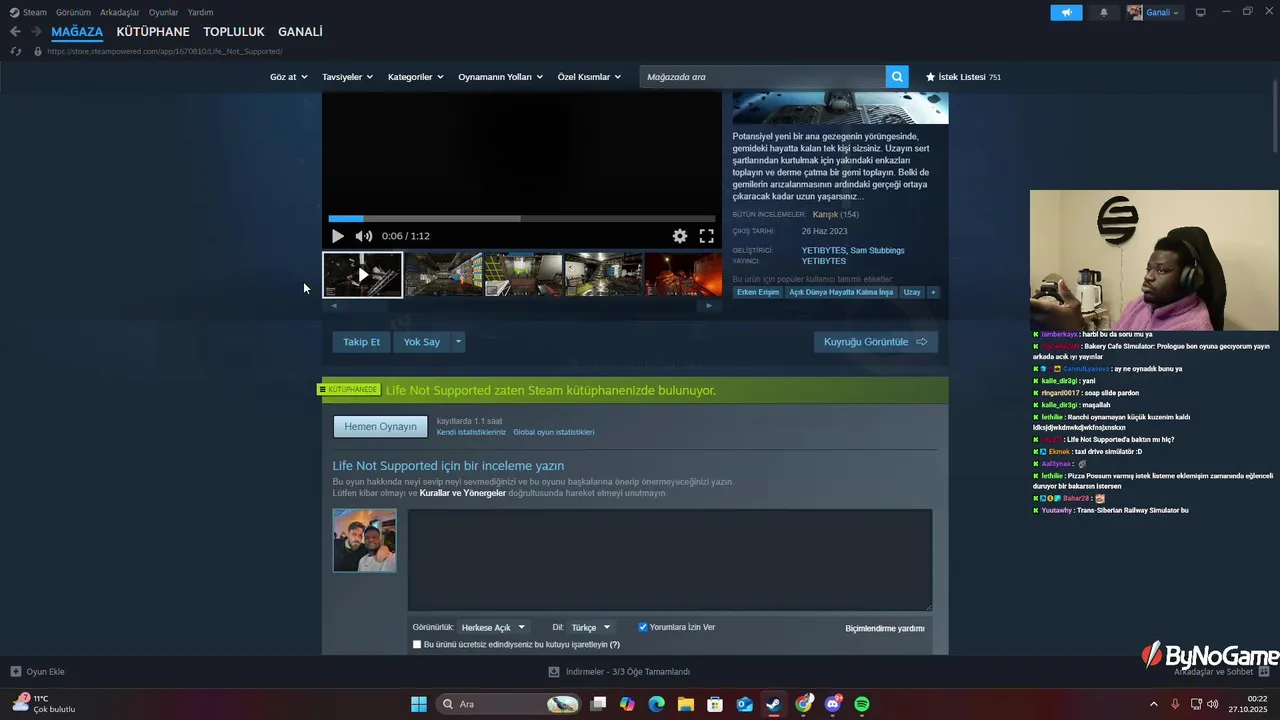Open the Oyunlar menu

click(164, 12)
